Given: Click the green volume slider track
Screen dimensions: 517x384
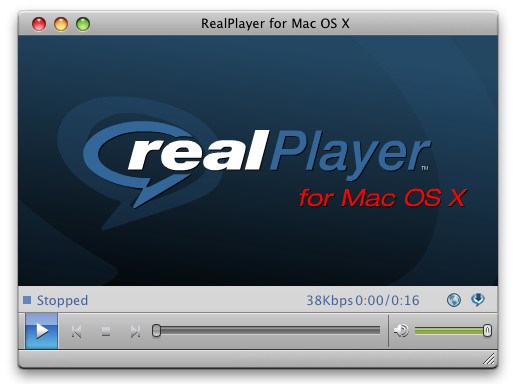Looking at the screenshot, I should [x=449, y=331].
